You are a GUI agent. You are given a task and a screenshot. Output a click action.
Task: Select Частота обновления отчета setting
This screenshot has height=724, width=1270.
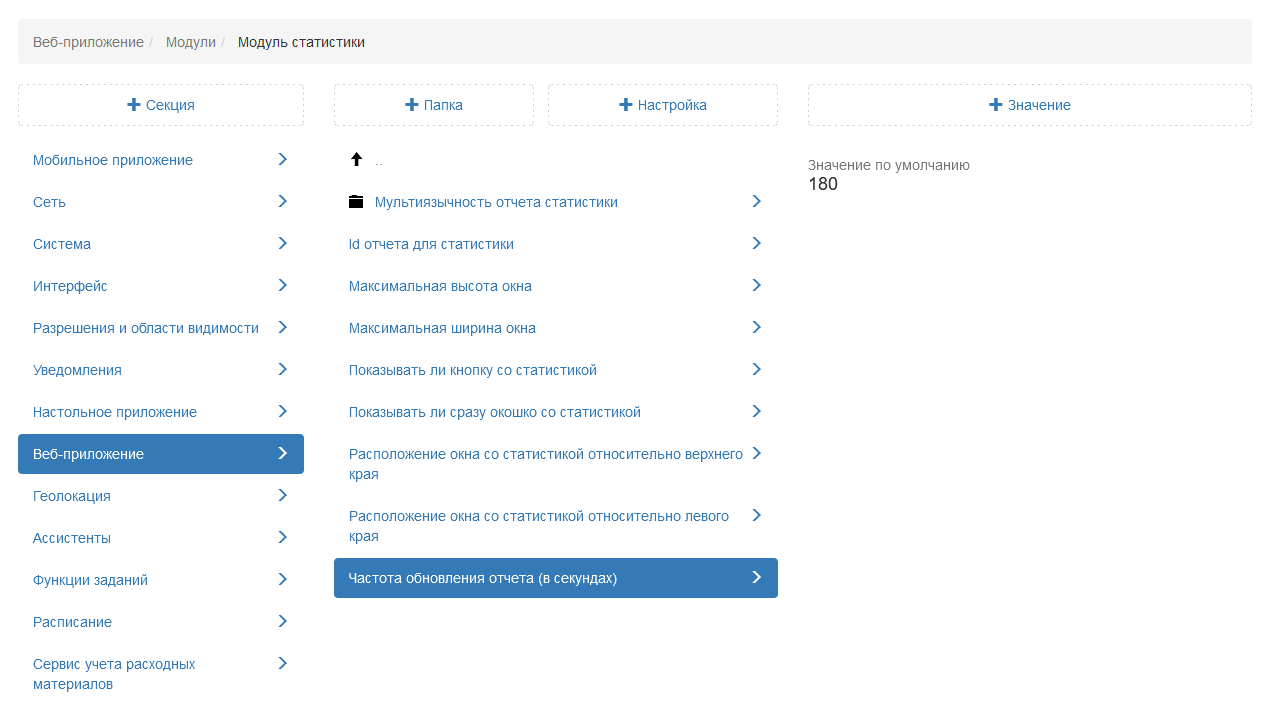[482, 578]
